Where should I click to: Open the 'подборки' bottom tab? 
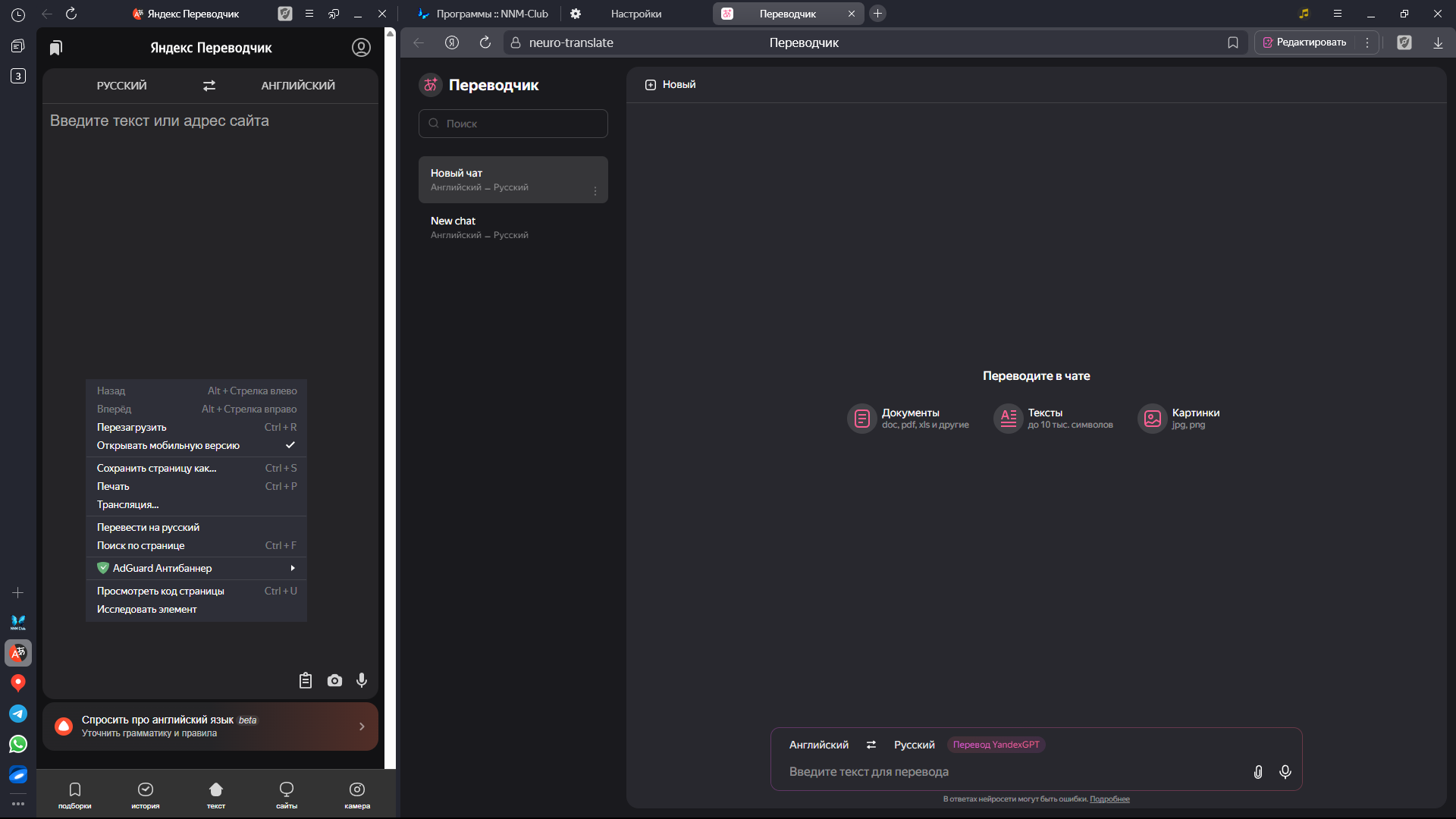coord(75,795)
